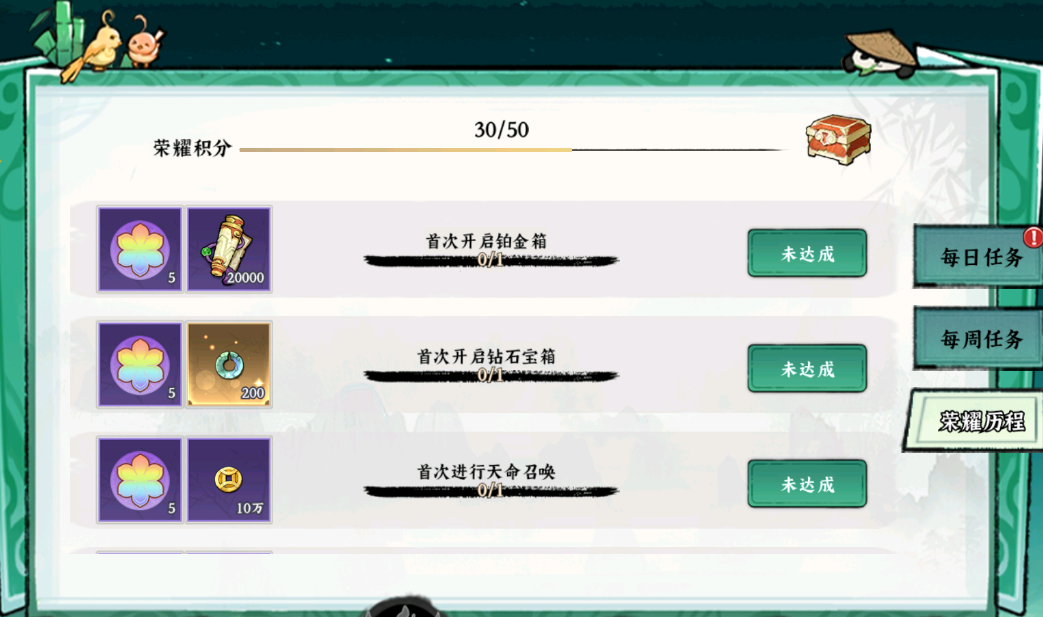The image size is (1043, 617).
Task: Tap the small orange bird mascot
Action: [x=144, y=41]
